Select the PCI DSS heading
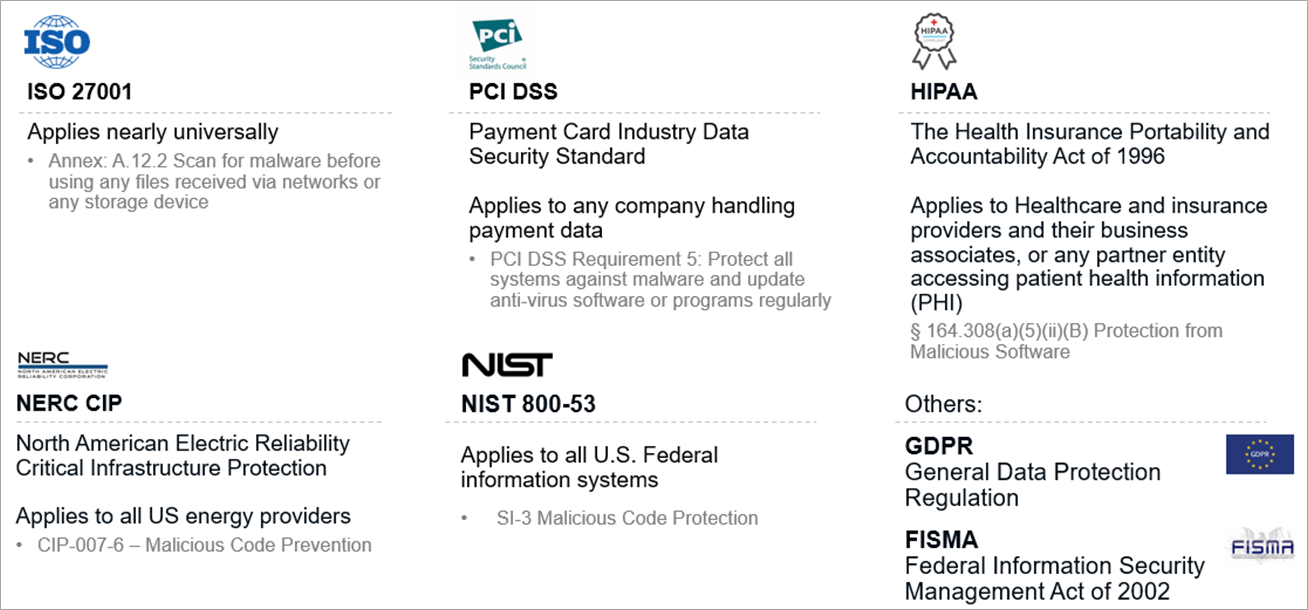1308x610 pixels. click(x=513, y=92)
